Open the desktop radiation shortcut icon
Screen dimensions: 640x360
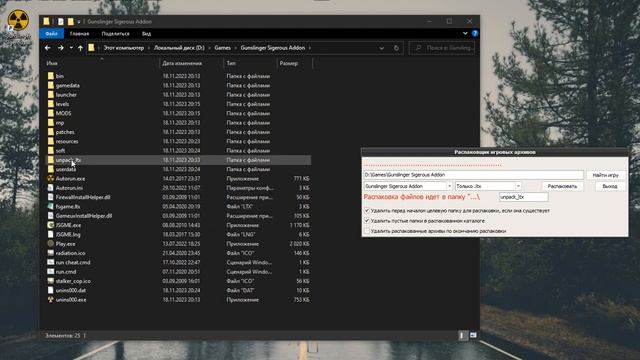[18, 20]
